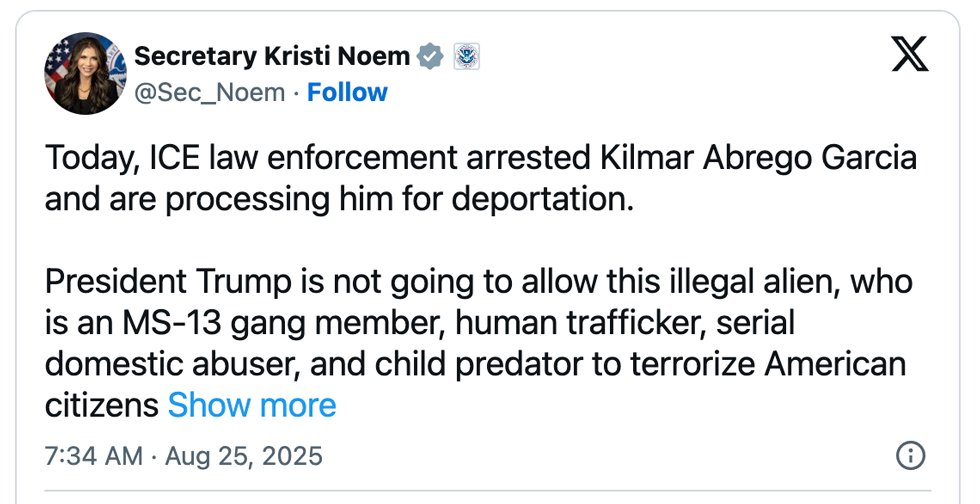This screenshot has height=504, width=980.
Task: Click the DHS seal affiliation badge
Action: (x=466, y=57)
